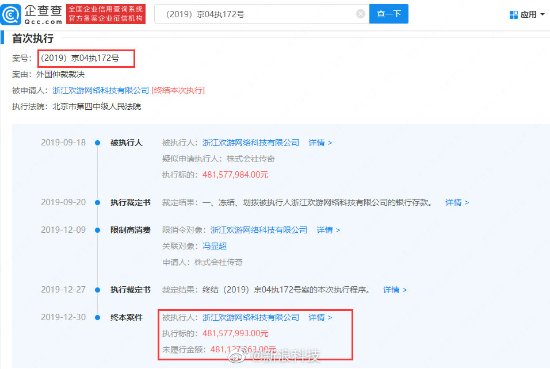550x369 pixels.
Task: Click the company link in the 限消令对象 row
Action: [x=259, y=230]
